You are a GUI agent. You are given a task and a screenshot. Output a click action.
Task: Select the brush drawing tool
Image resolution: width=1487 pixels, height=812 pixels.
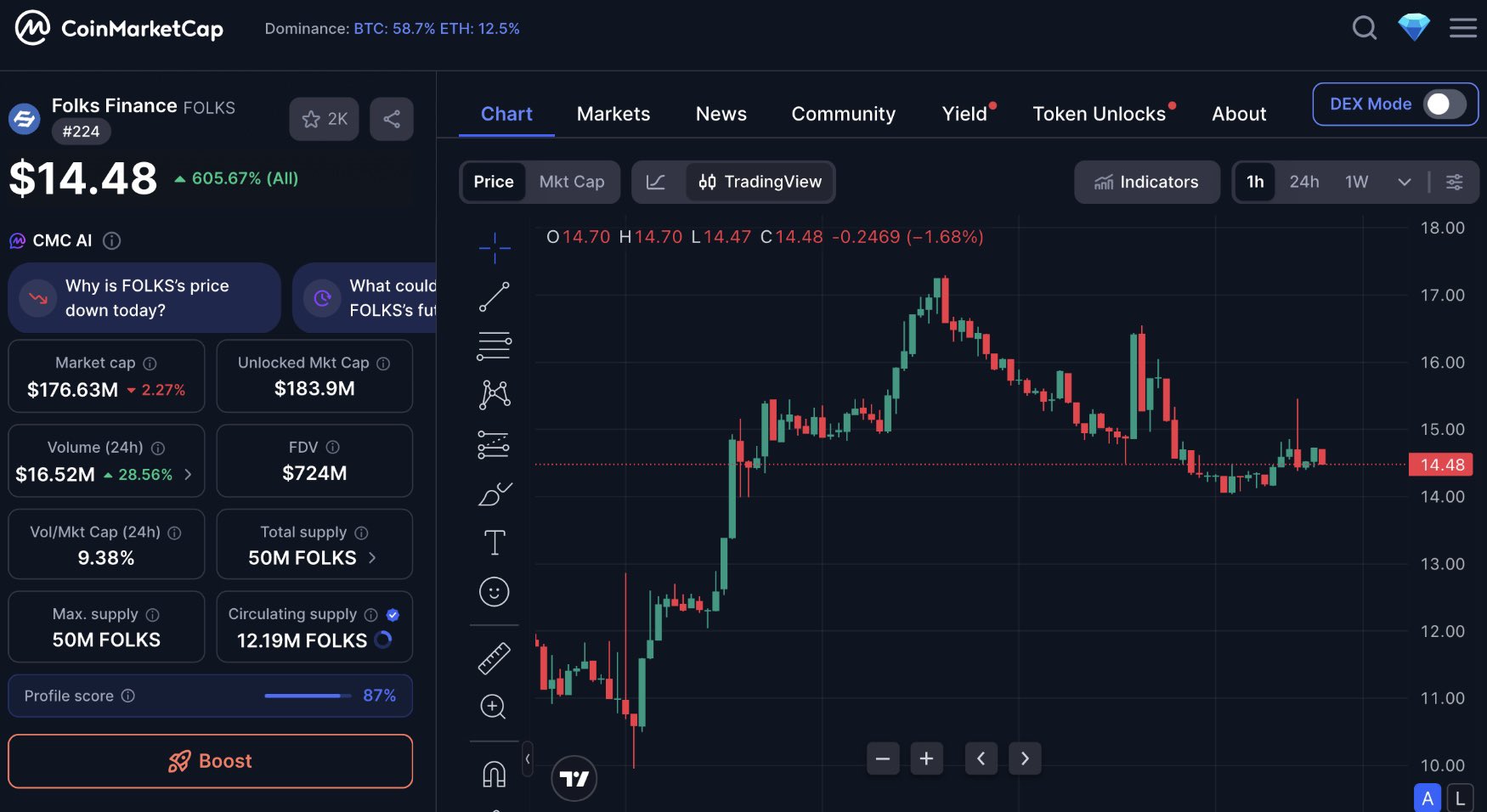pos(495,493)
